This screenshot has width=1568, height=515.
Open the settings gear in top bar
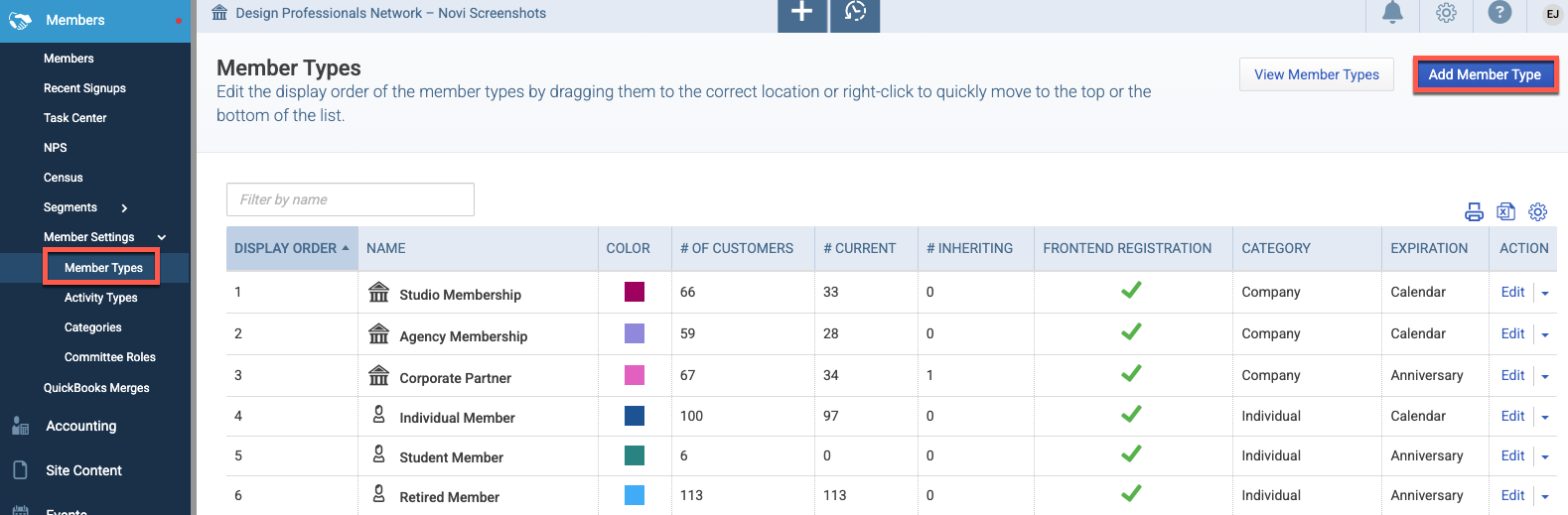click(1447, 13)
